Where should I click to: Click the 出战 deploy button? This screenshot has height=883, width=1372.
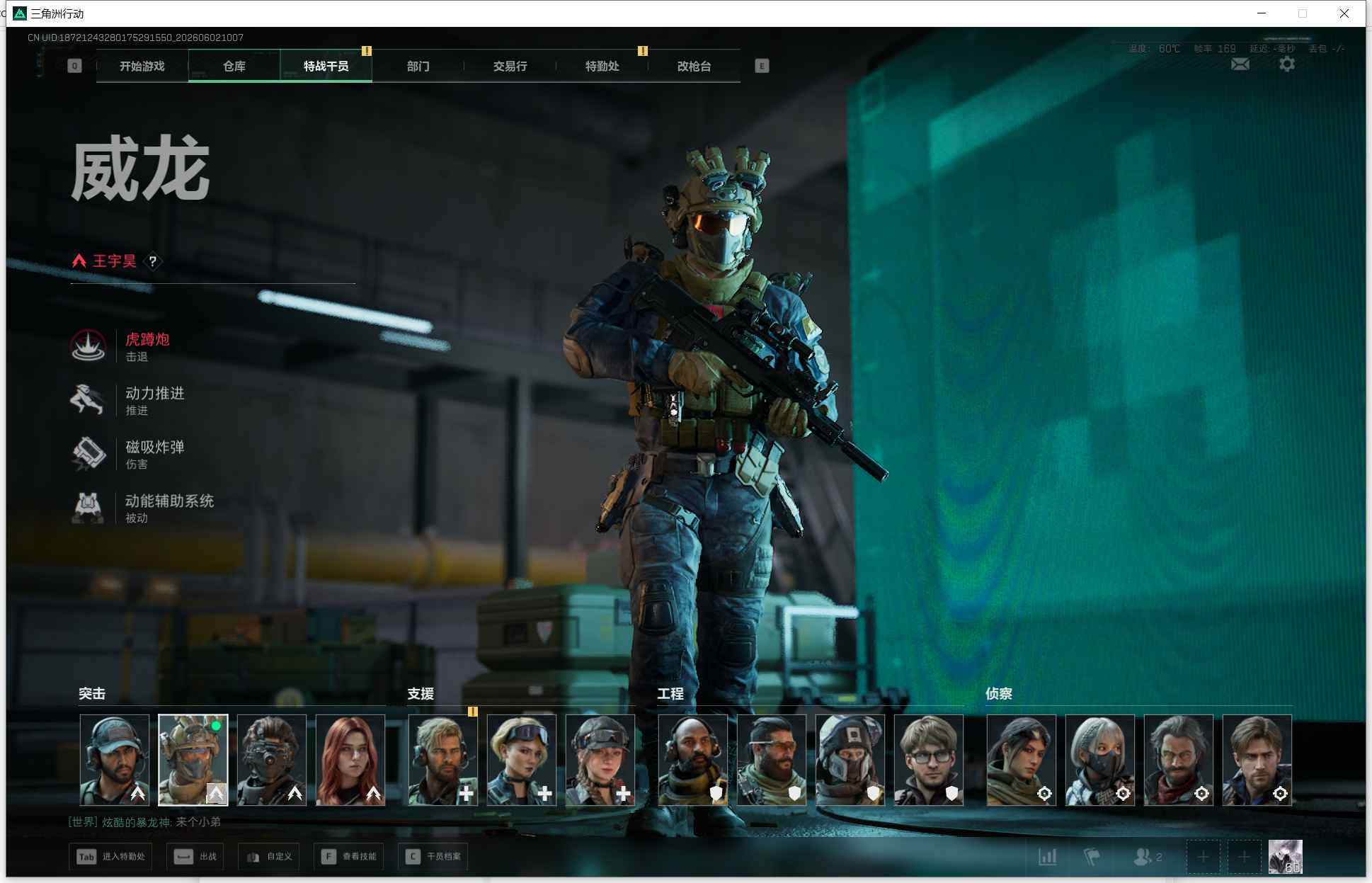point(195,857)
